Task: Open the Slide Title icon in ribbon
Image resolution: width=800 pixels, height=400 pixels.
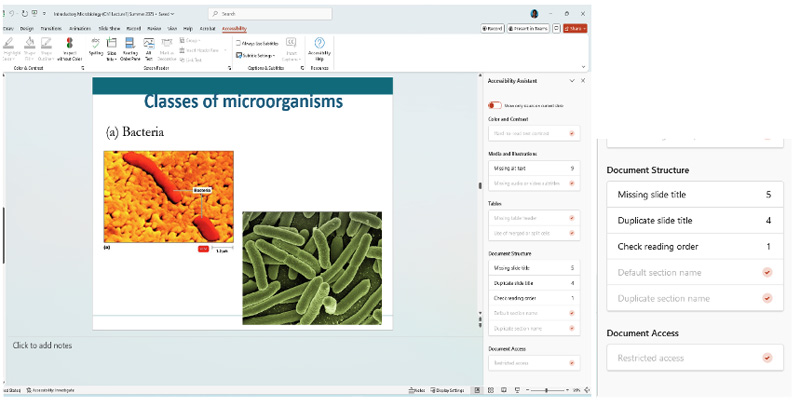Action: (x=112, y=44)
